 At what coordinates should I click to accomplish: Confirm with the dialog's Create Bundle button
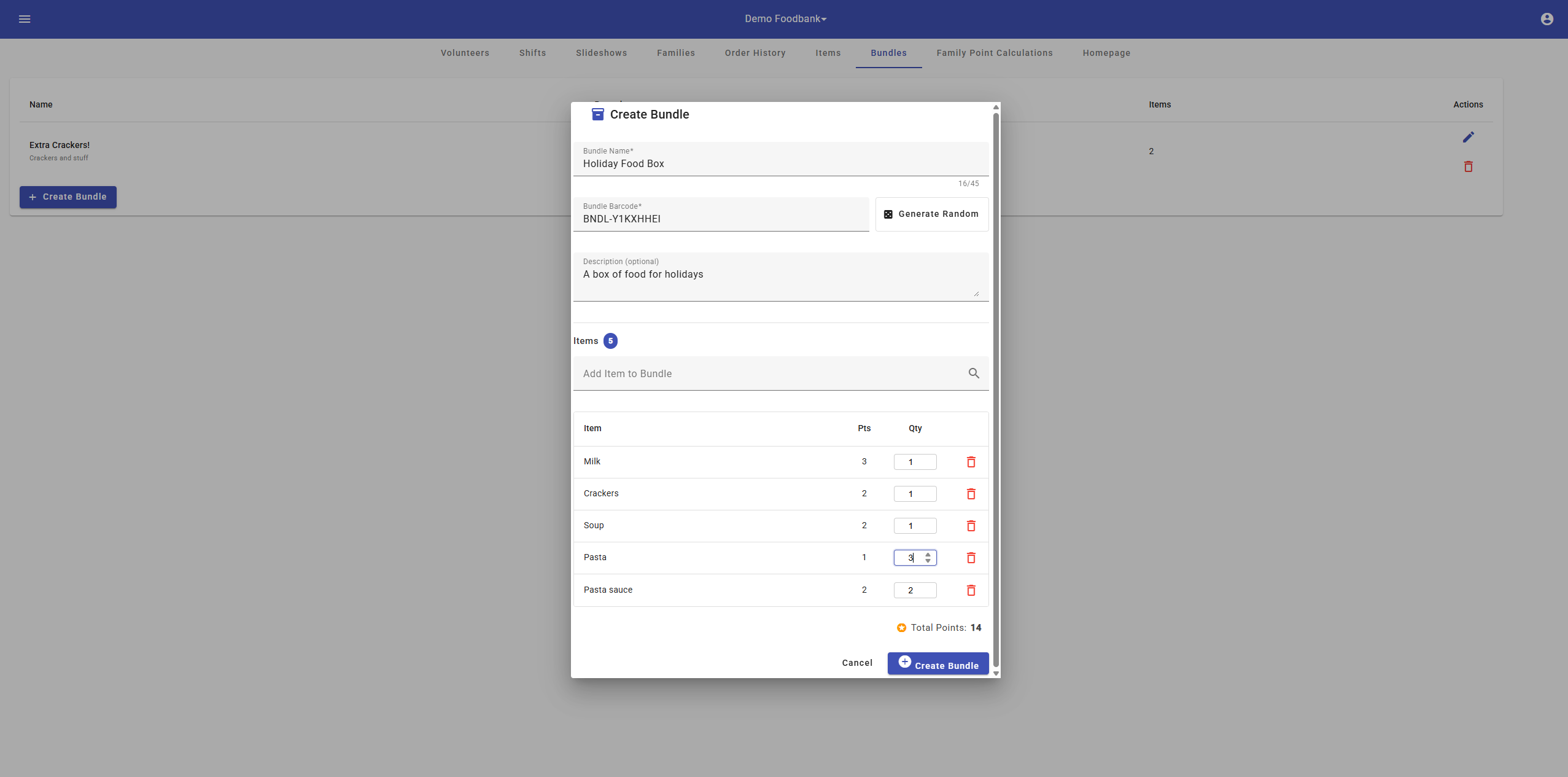(937, 664)
